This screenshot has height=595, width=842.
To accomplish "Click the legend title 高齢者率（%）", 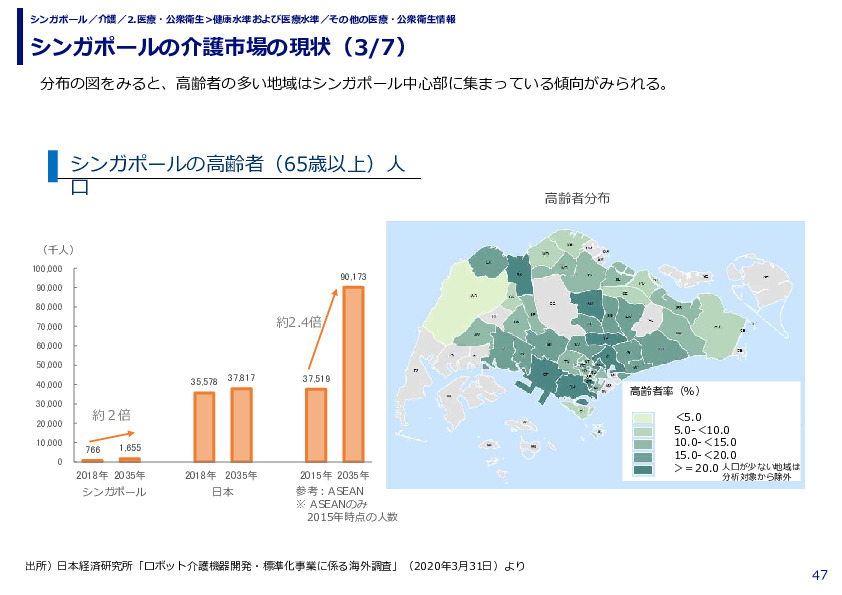I will pyautogui.click(x=665, y=391).
